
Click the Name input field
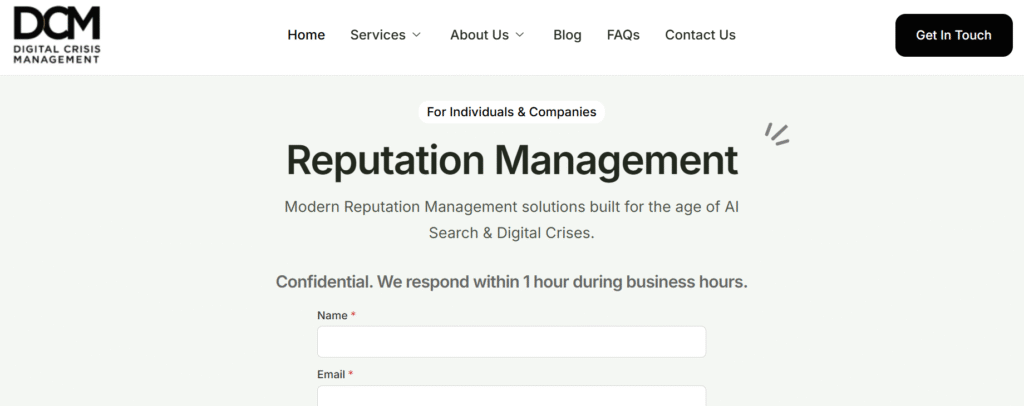(x=511, y=342)
